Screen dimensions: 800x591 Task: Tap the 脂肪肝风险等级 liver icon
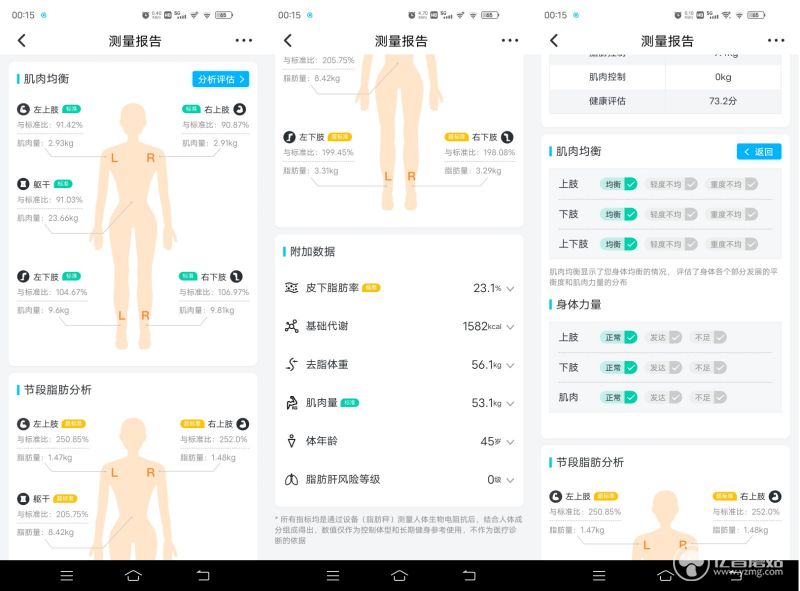pos(291,479)
